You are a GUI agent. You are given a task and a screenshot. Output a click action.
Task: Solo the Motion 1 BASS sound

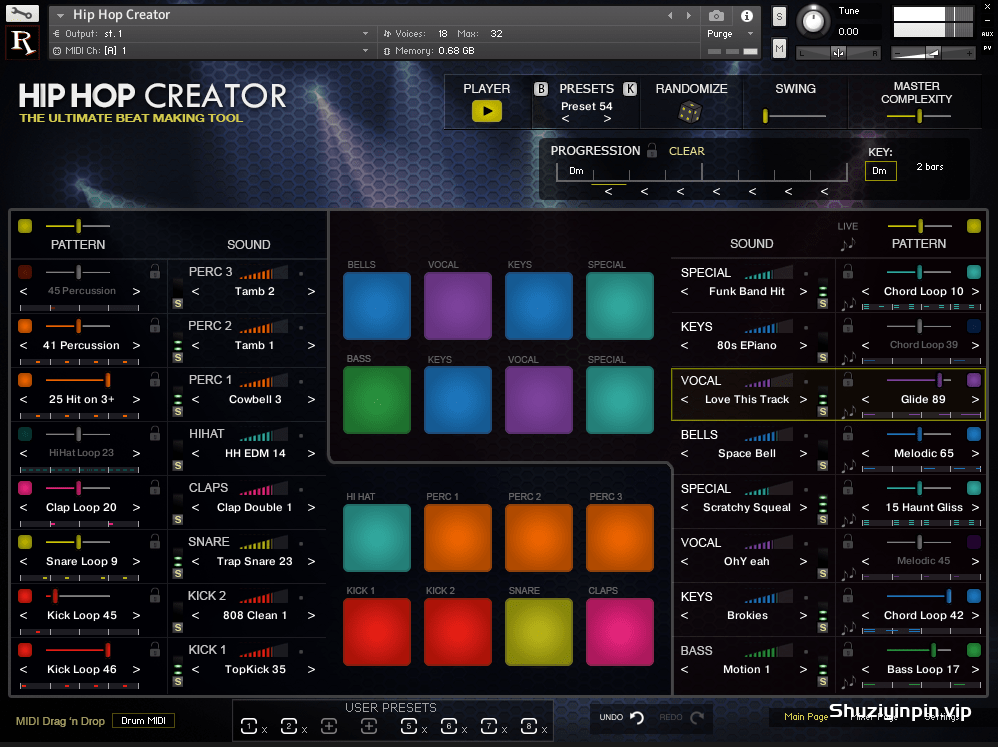pos(822,681)
